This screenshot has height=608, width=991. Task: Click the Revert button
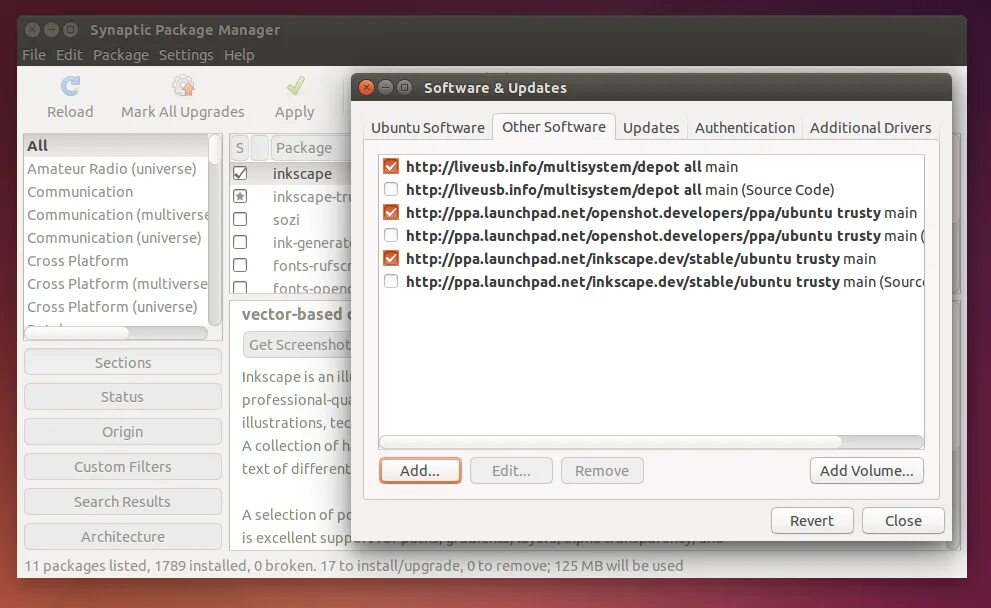click(812, 521)
